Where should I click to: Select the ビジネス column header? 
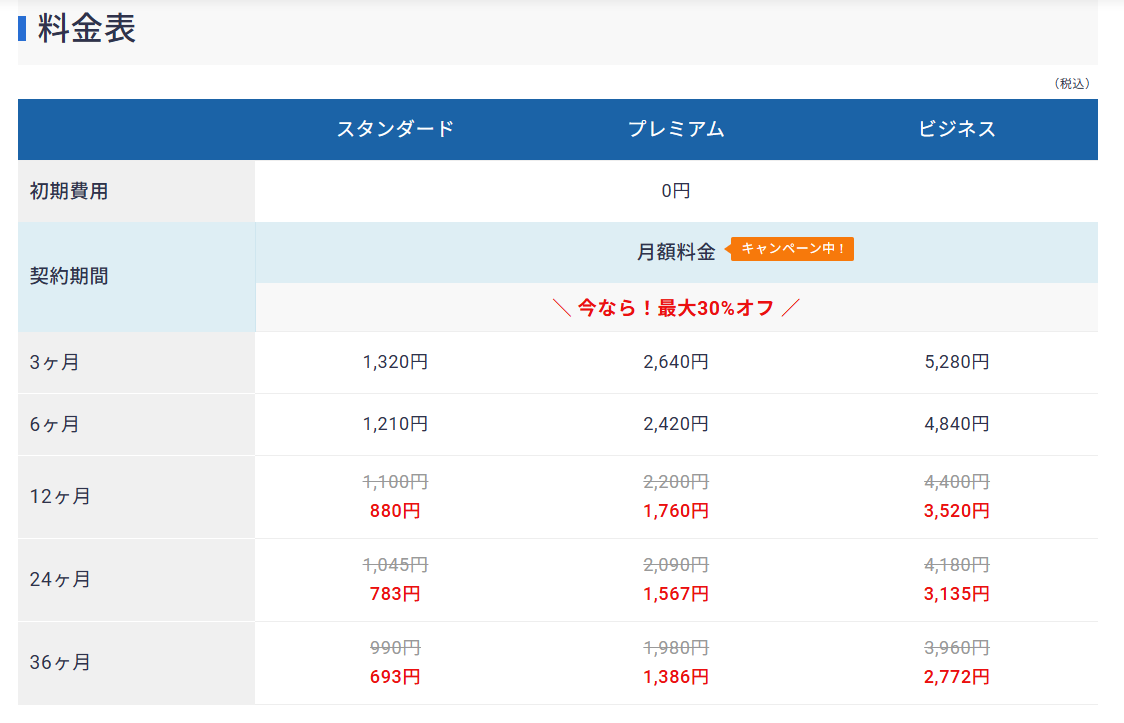[957, 129]
